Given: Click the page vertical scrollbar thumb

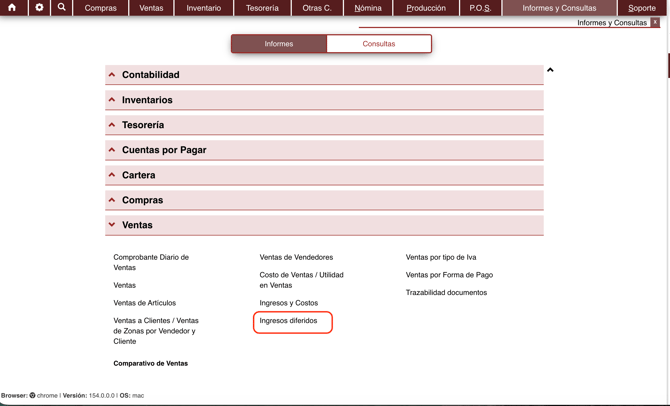Looking at the screenshot, I should tap(668, 65).
